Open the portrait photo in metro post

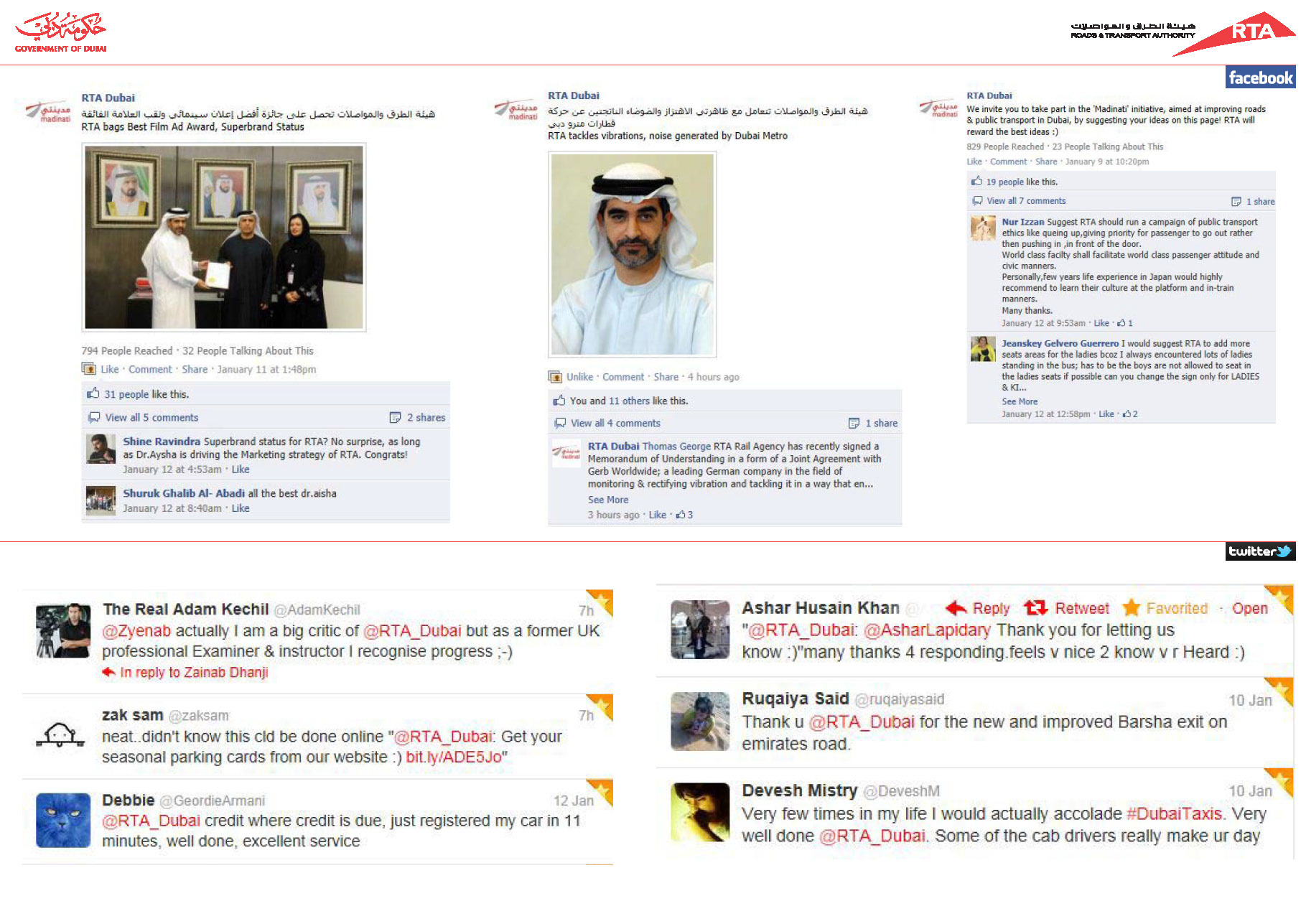[x=633, y=254]
